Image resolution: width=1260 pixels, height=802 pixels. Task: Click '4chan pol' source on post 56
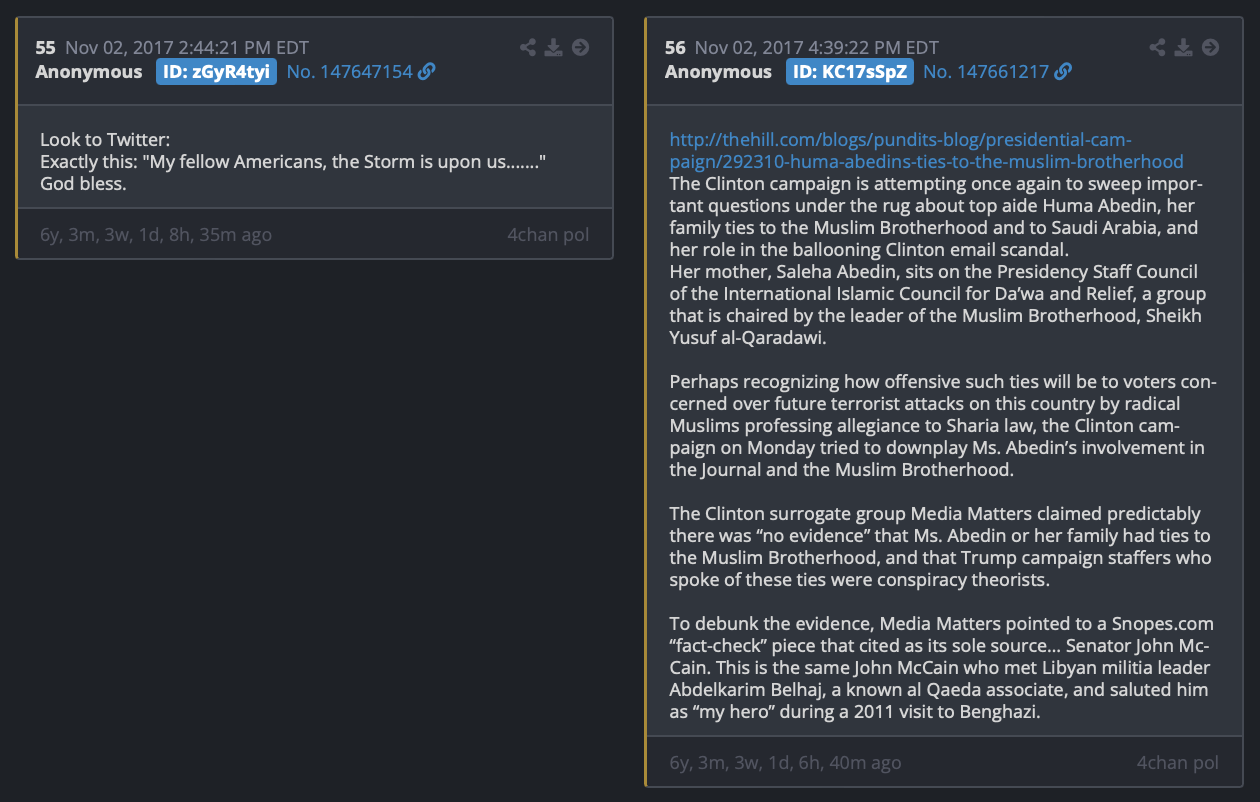coord(1178,762)
